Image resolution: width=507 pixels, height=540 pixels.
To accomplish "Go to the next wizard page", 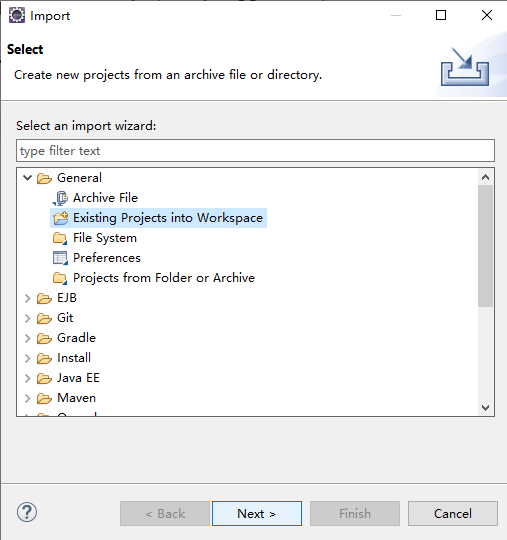I will point(257,513).
